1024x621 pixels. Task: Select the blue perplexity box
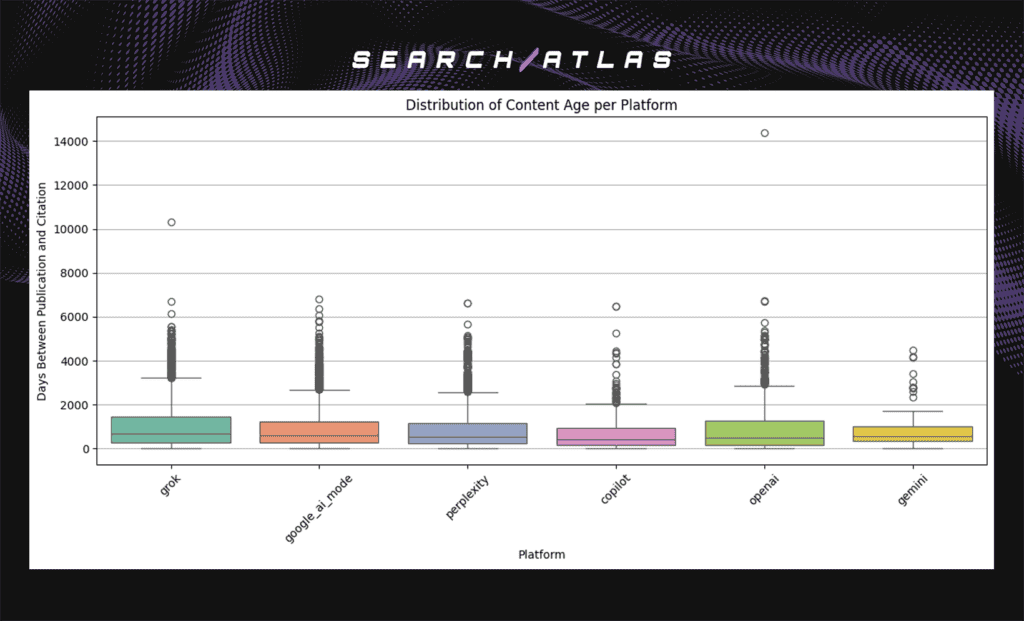[x=468, y=433]
